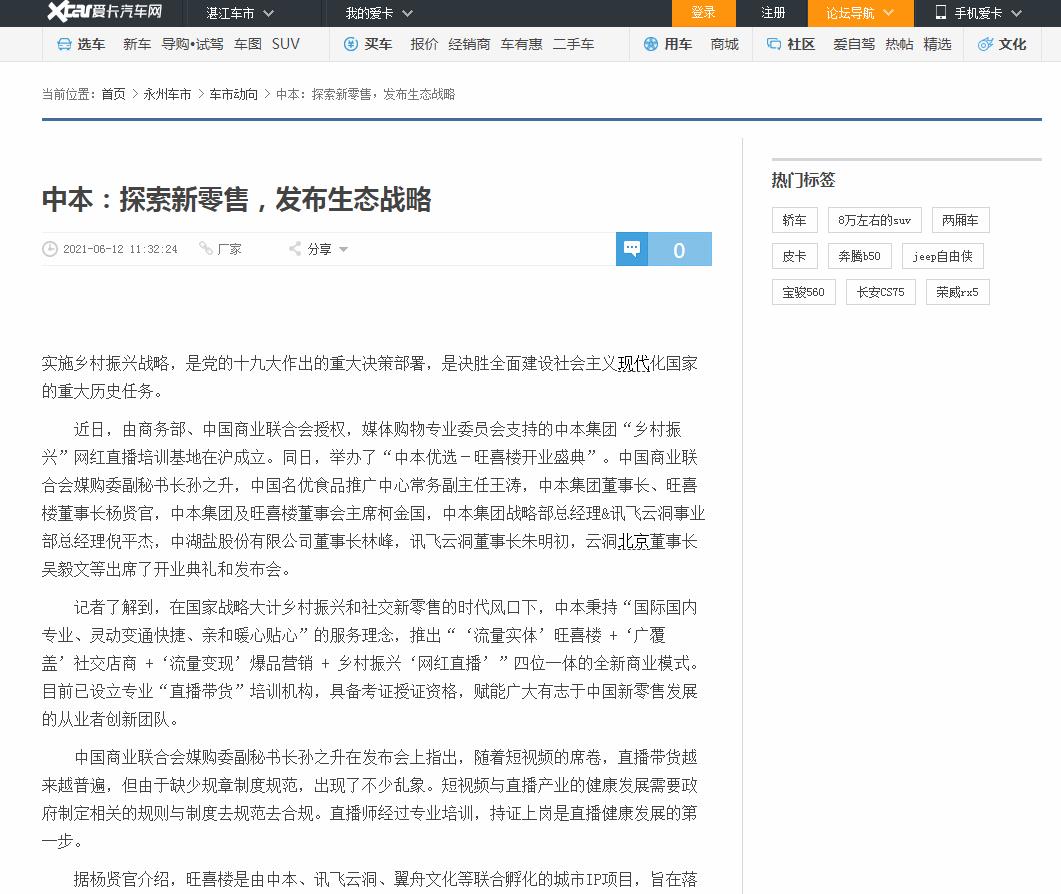Go to 商城 in navigation

[724, 44]
